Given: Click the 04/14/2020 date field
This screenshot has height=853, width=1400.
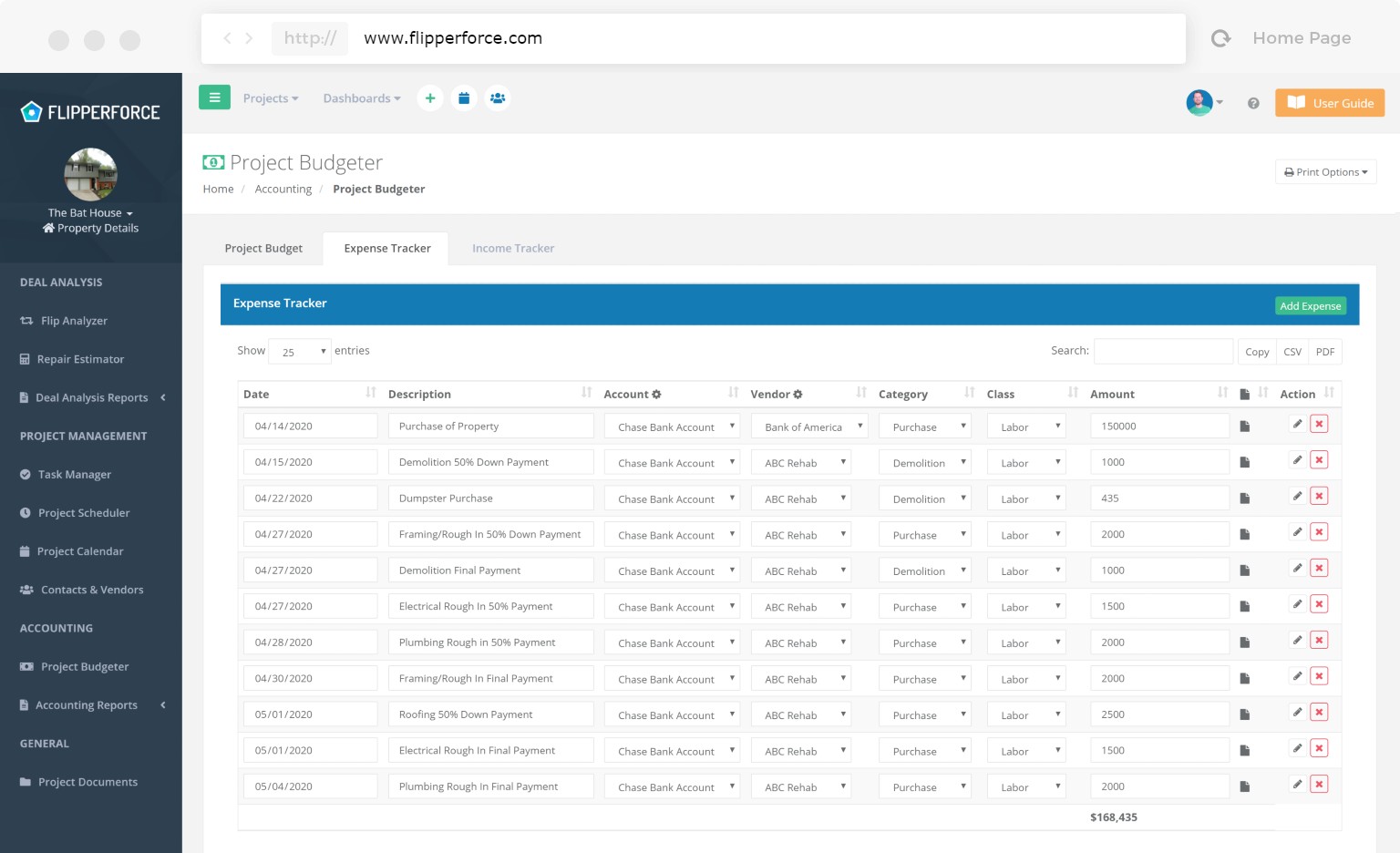Looking at the screenshot, I should click(x=310, y=426).
